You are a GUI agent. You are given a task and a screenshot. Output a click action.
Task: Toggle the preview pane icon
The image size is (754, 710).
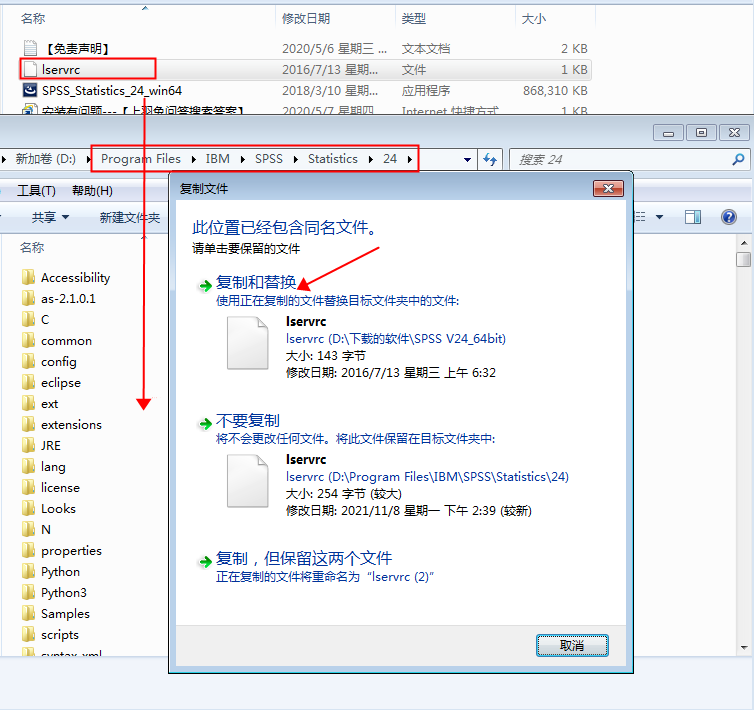[693, 217]
